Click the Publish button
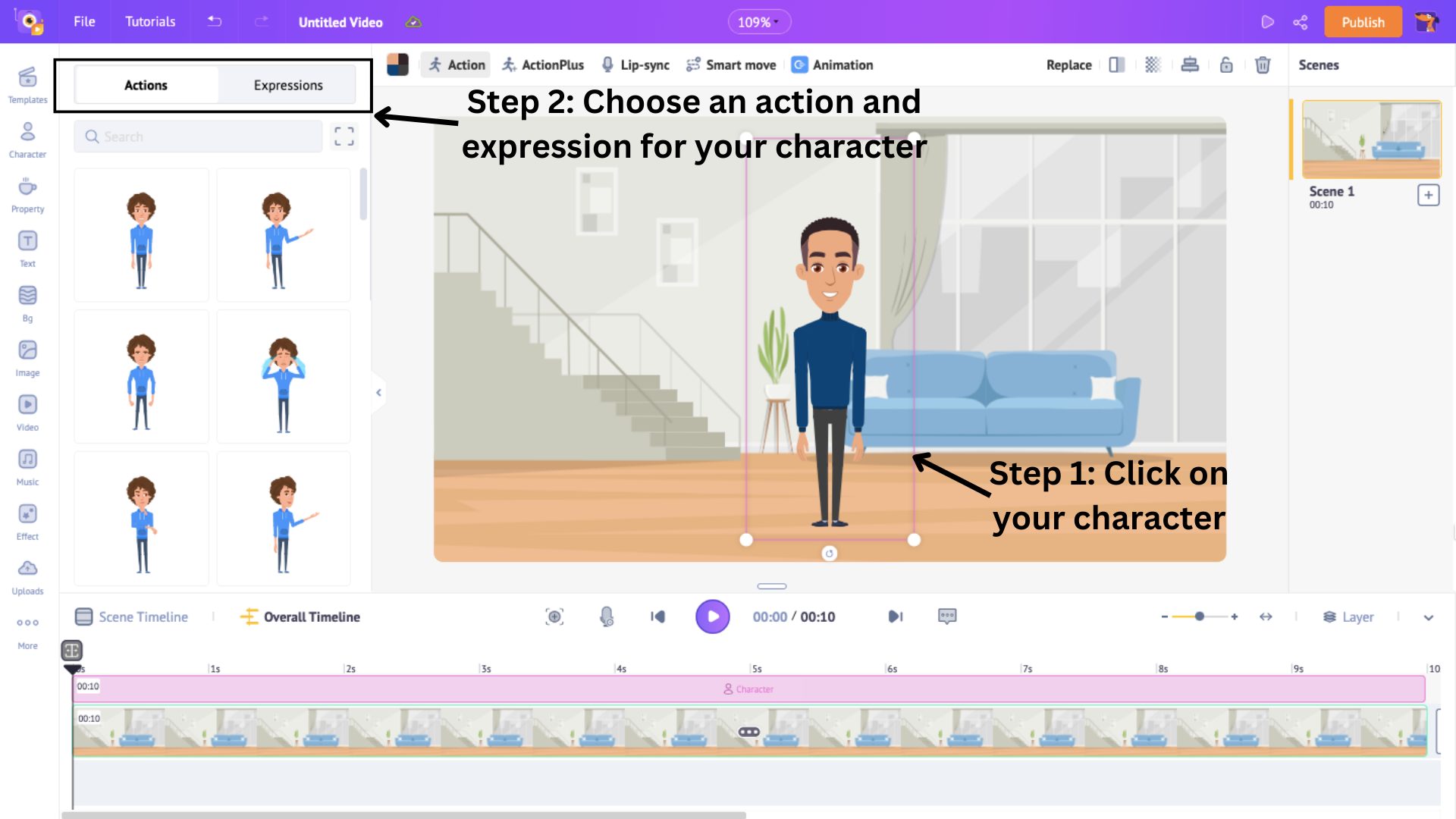Image resolution: width=1456 pixels, height=819 pixels. (x=1362, y=22)
